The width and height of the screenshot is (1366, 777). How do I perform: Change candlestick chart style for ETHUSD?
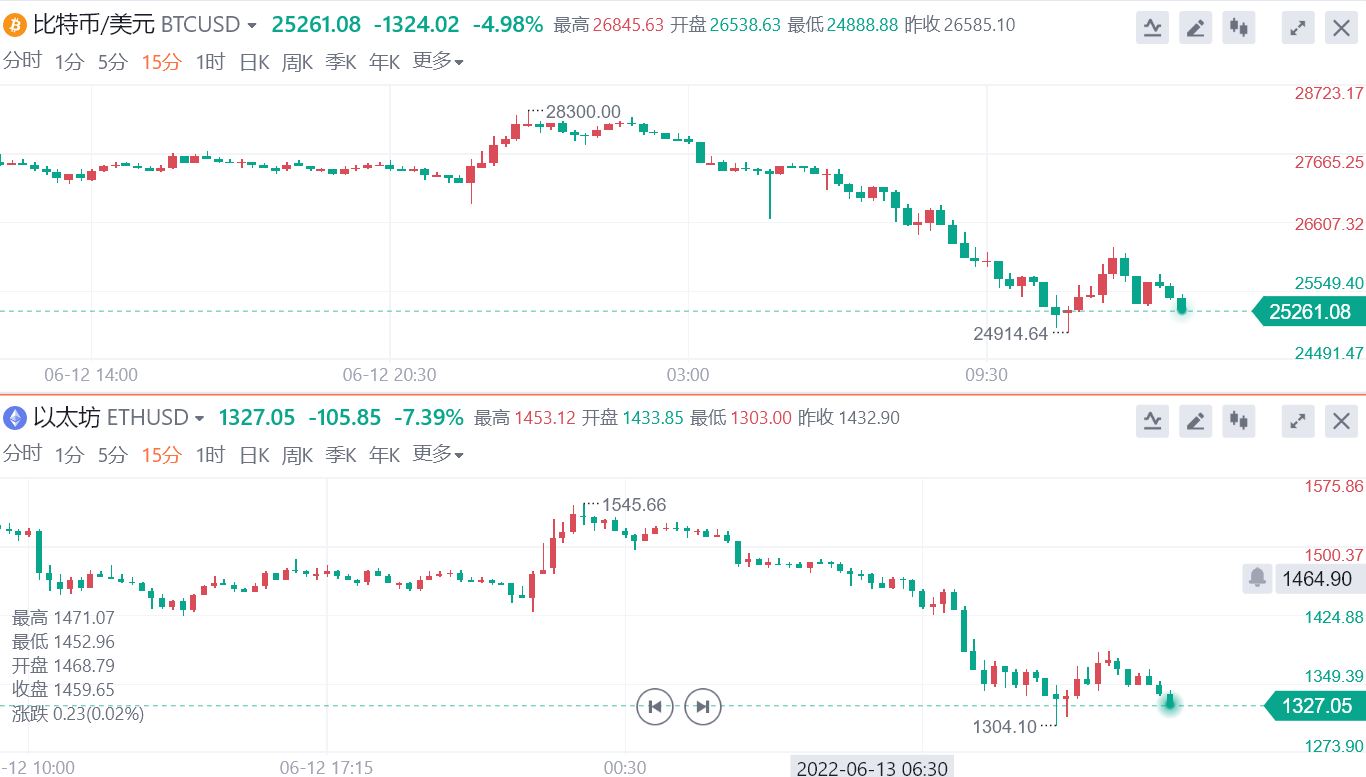(1239, 421)
